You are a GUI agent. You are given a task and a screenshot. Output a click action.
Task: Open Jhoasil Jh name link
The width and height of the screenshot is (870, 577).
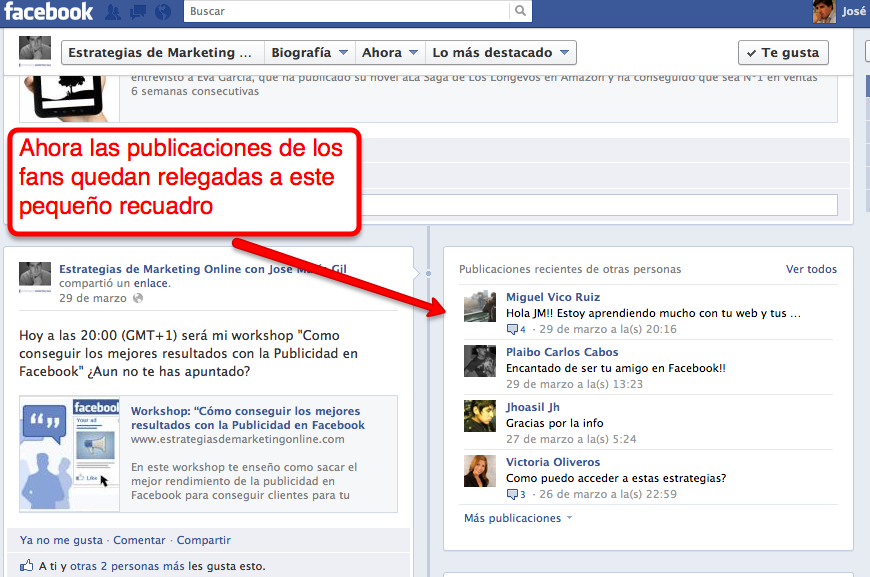point(533,407)
